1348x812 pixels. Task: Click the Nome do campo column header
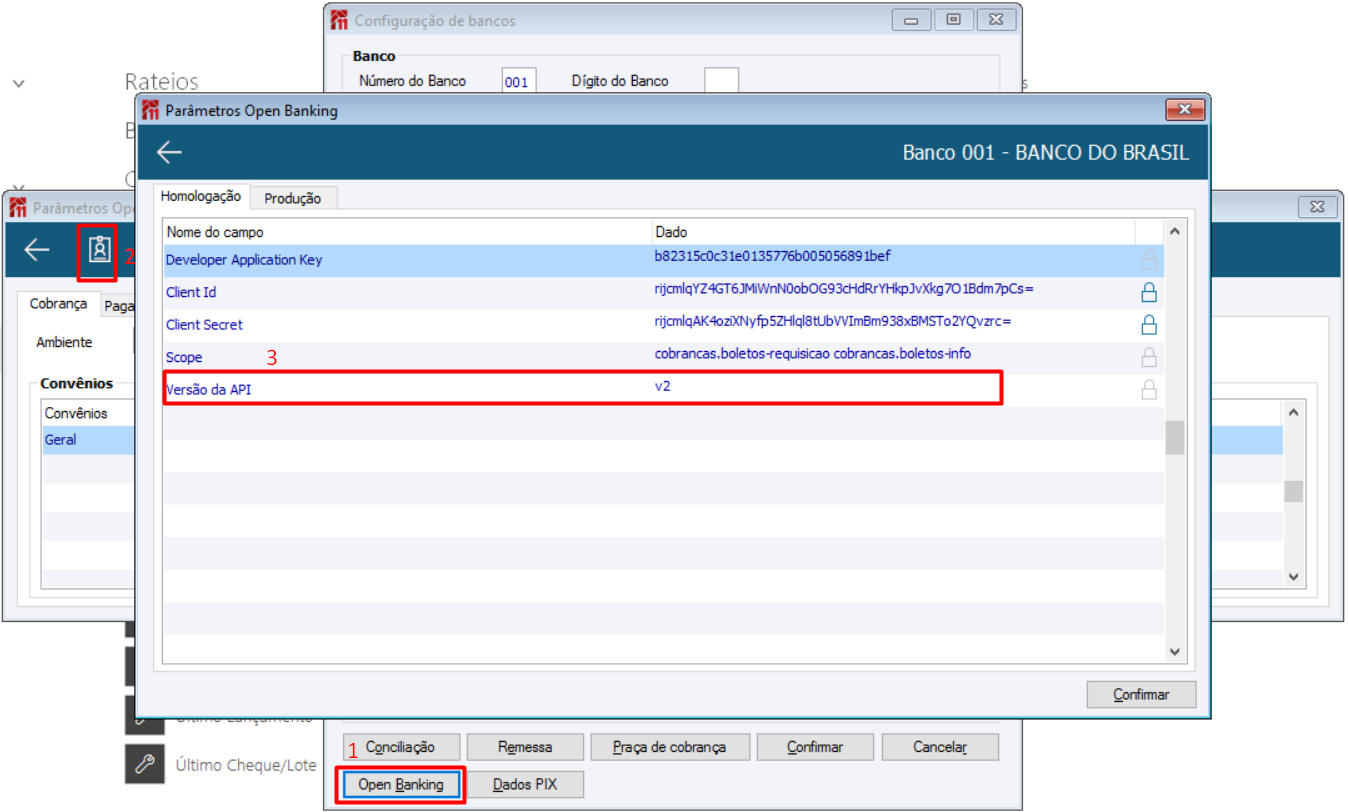[x=215, y=232]
